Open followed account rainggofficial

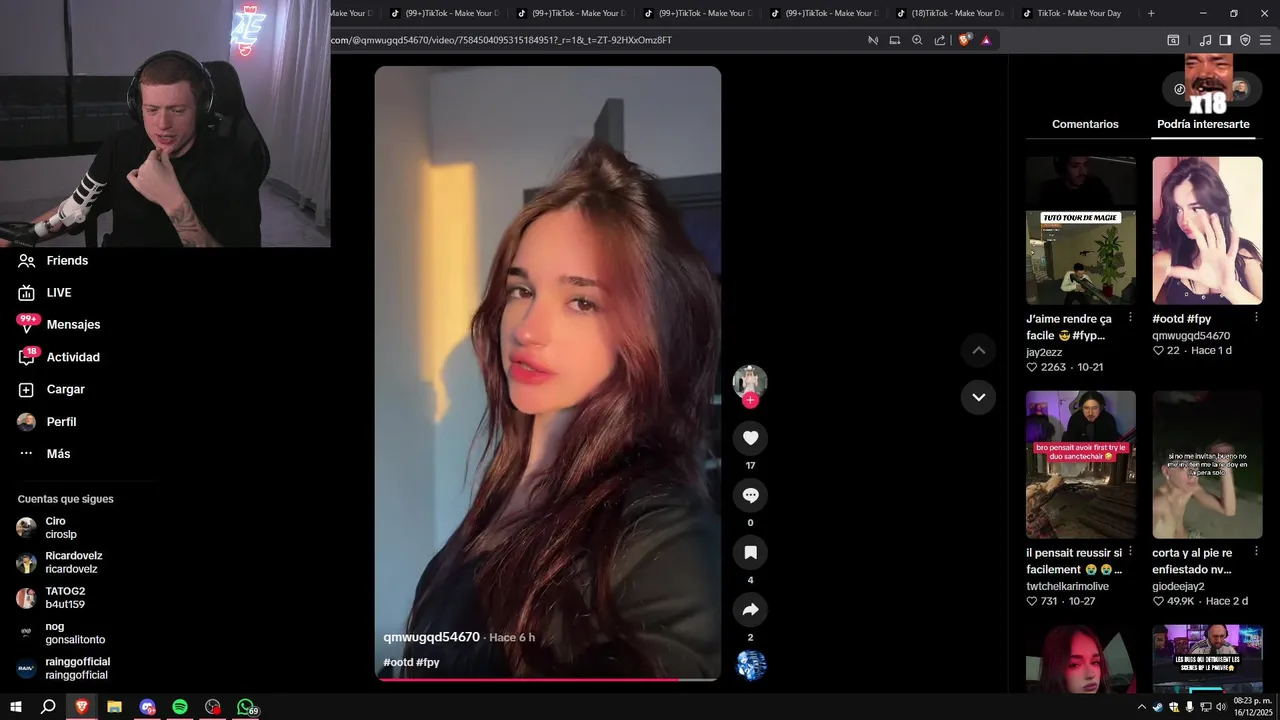click(x=77, y=668)
